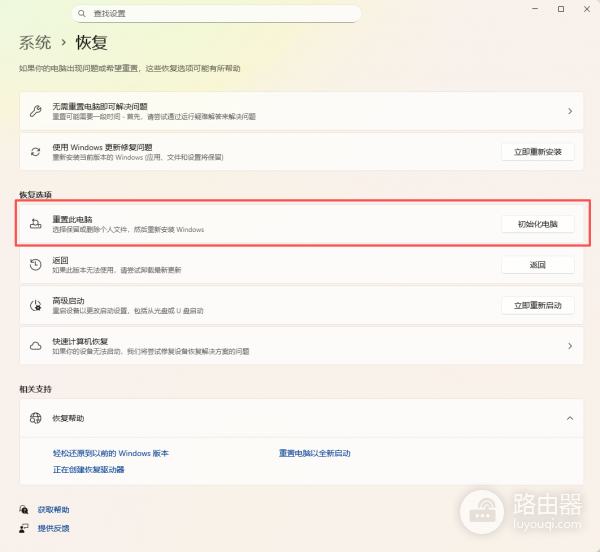Click the globe icon beside 恢复帮助
The width and height of the screenshot is (600, 552).
pyautogui.click(x=36, y=418)
